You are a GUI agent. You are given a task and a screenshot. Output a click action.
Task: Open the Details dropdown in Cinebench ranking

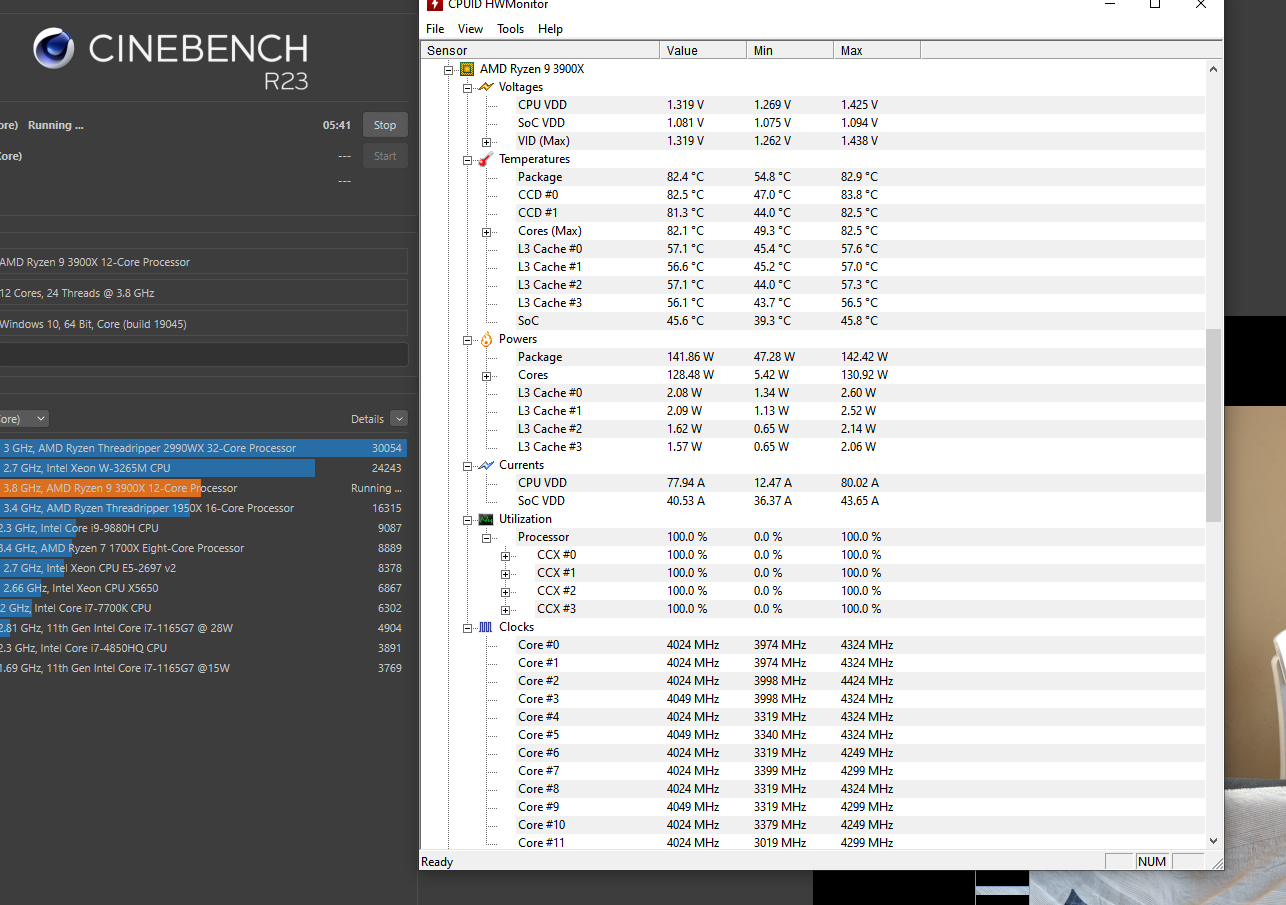pyautogui.click(x=399, y=419)
